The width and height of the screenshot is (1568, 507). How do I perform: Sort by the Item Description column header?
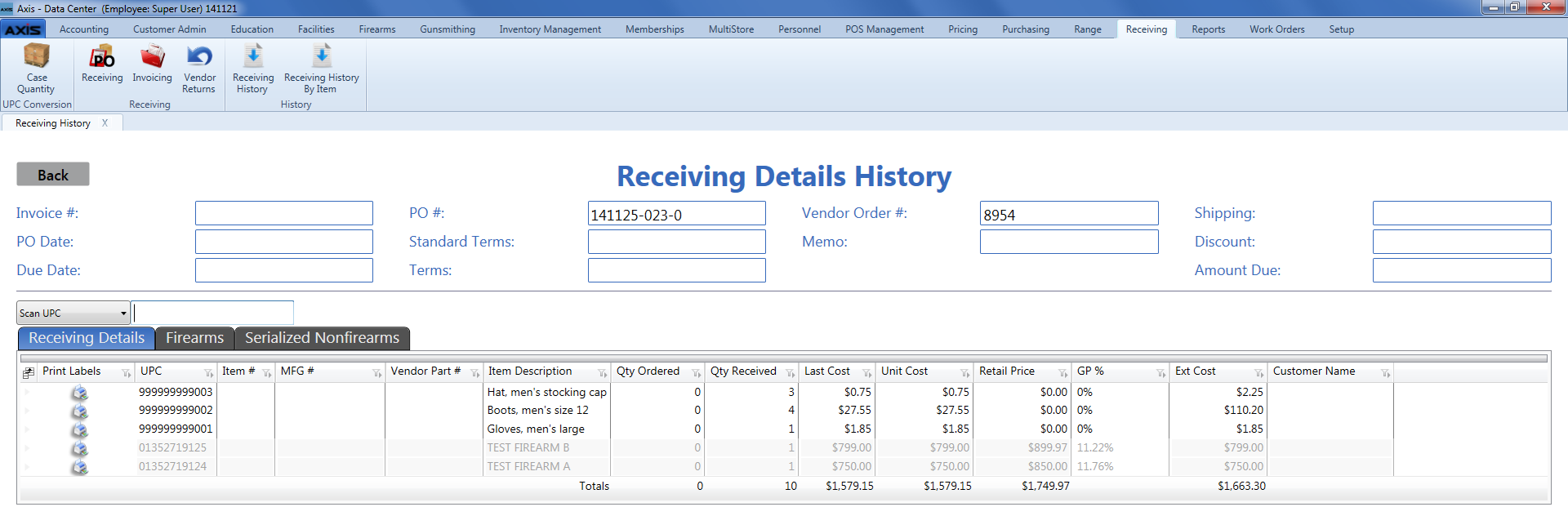pos(530,371)
